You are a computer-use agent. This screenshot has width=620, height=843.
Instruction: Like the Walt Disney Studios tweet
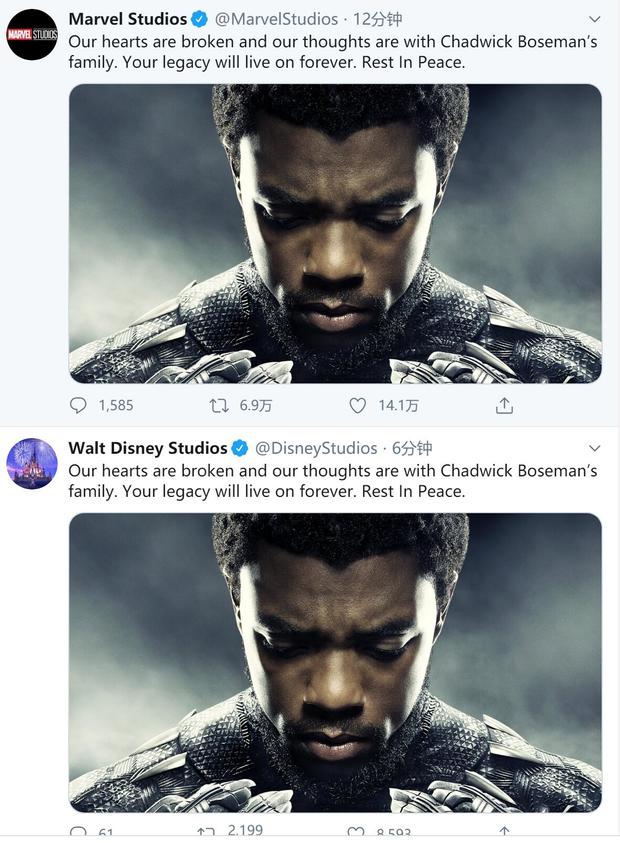(x=356, y=832)
